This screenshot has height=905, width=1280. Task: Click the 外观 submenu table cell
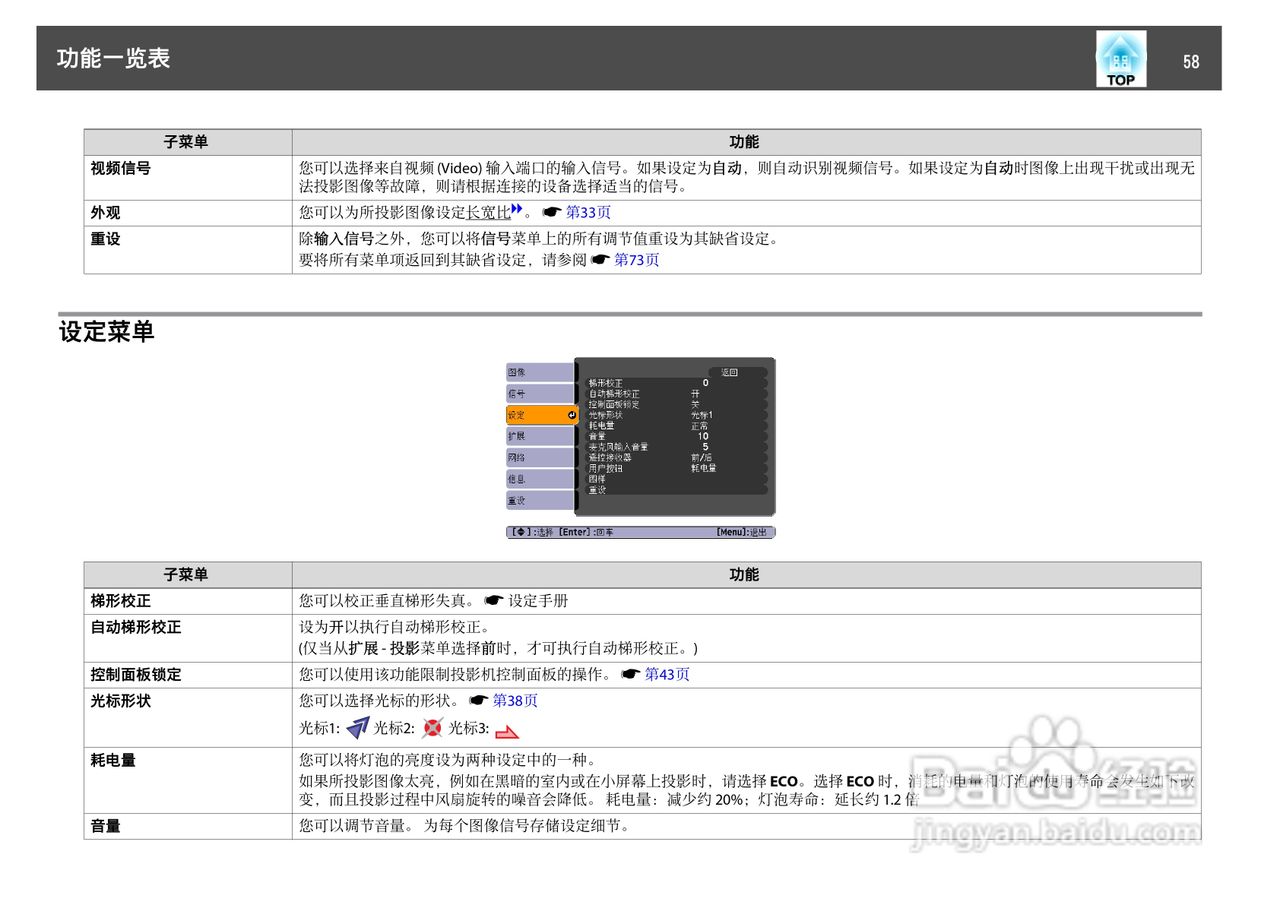tap(188, 212)
